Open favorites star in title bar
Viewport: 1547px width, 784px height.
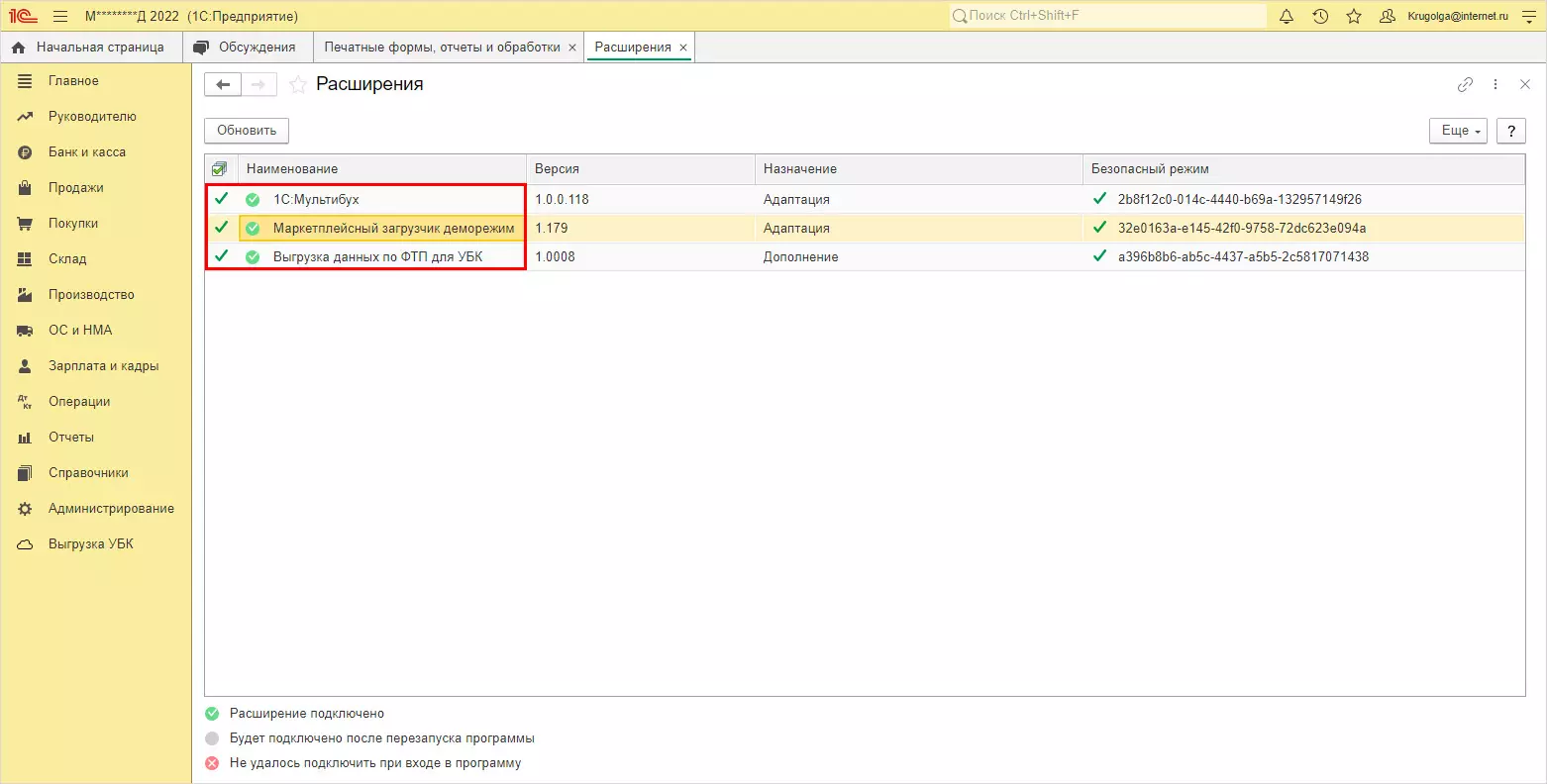[1354, 16]
